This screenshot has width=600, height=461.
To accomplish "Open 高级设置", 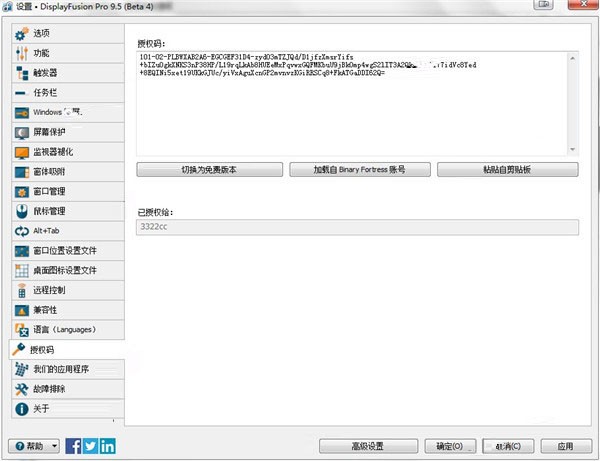I will (368, 446).
